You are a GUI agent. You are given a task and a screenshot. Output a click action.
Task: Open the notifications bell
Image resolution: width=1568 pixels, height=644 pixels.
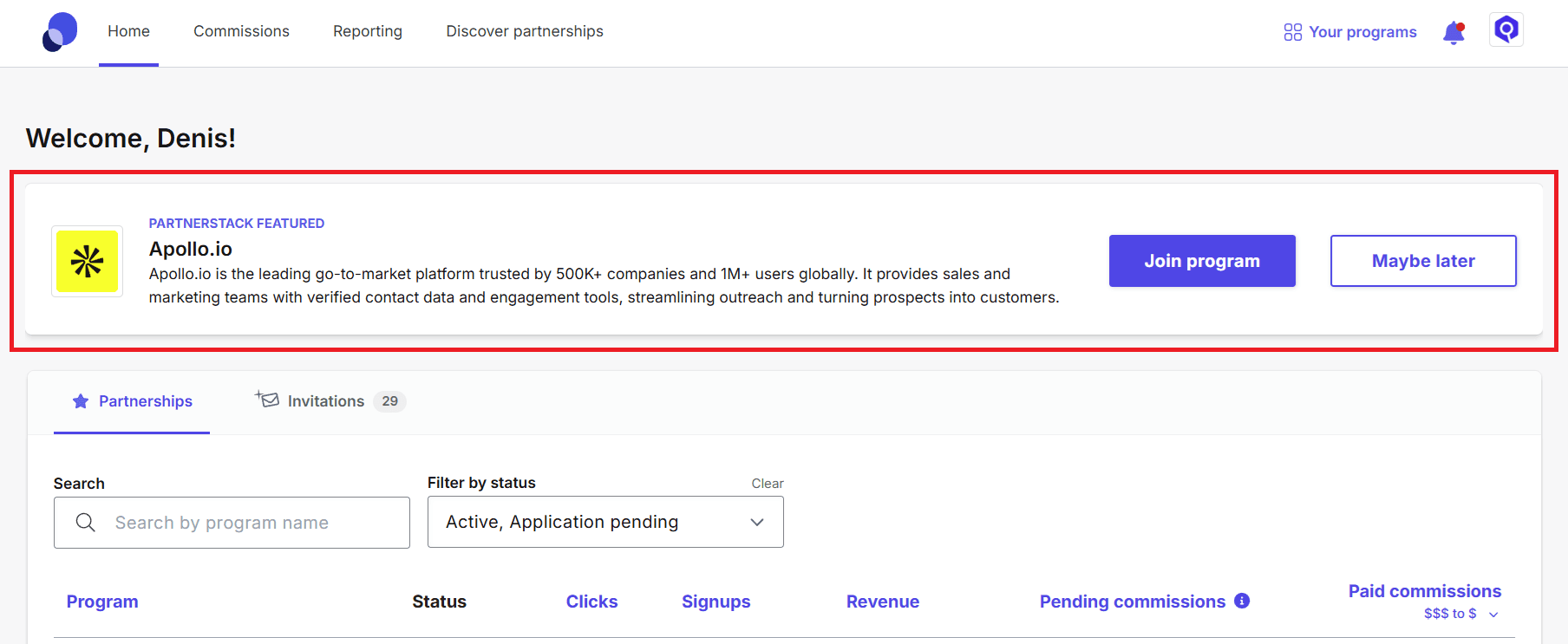click(x=1454, y=33)
